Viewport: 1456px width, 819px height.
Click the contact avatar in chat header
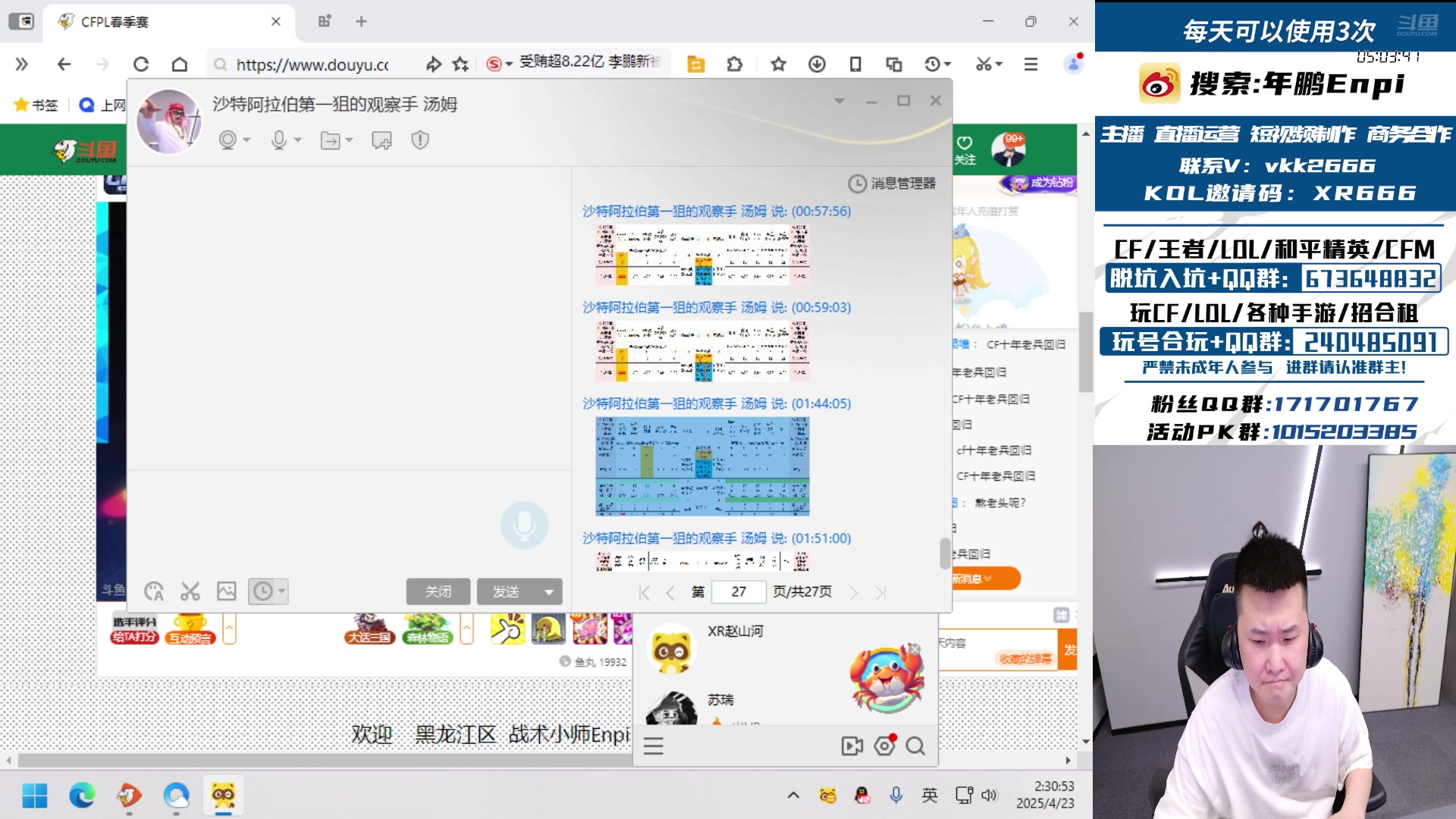[x=169, y=121]
